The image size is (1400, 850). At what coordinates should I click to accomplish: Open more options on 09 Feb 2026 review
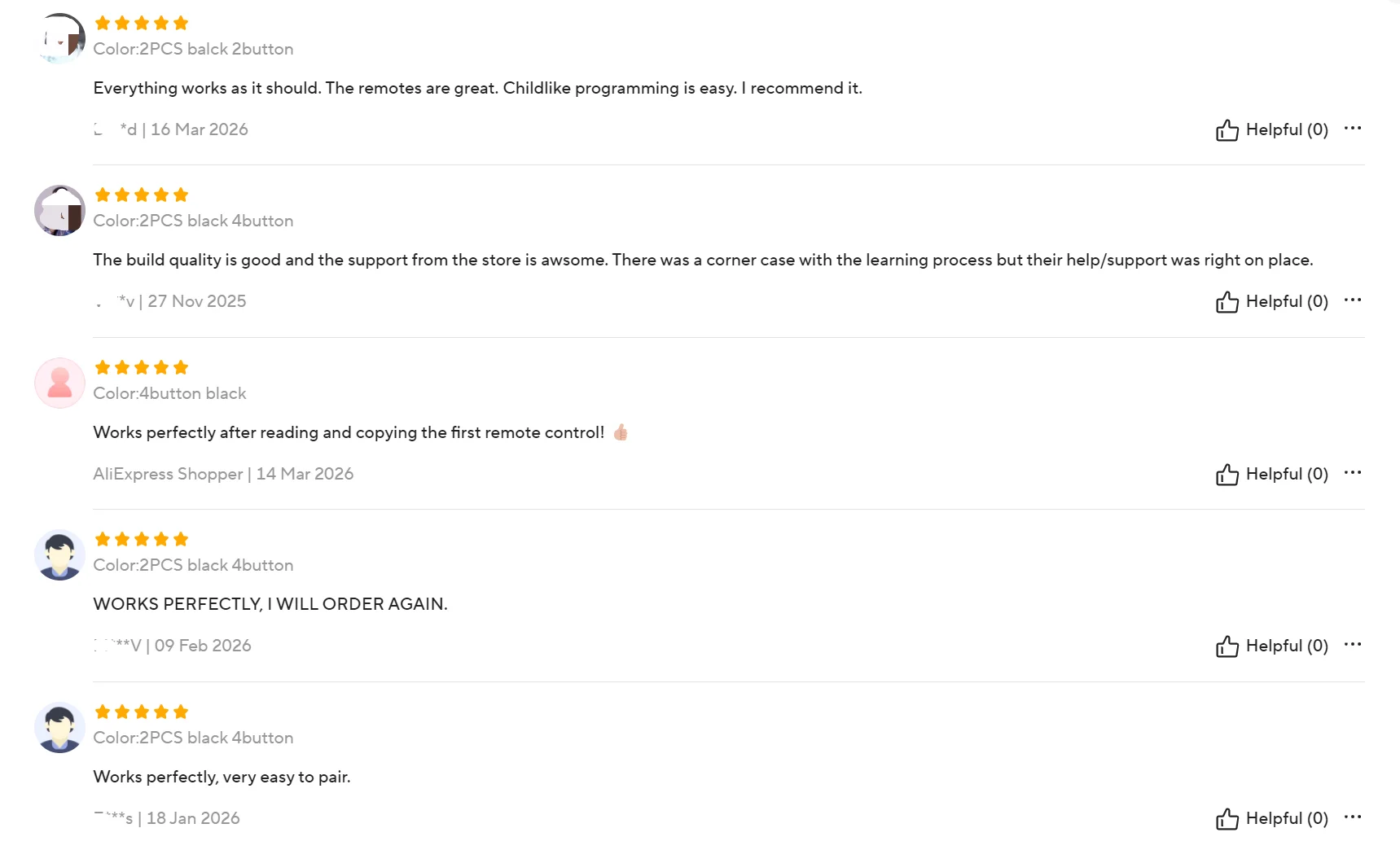point(1353,645)
